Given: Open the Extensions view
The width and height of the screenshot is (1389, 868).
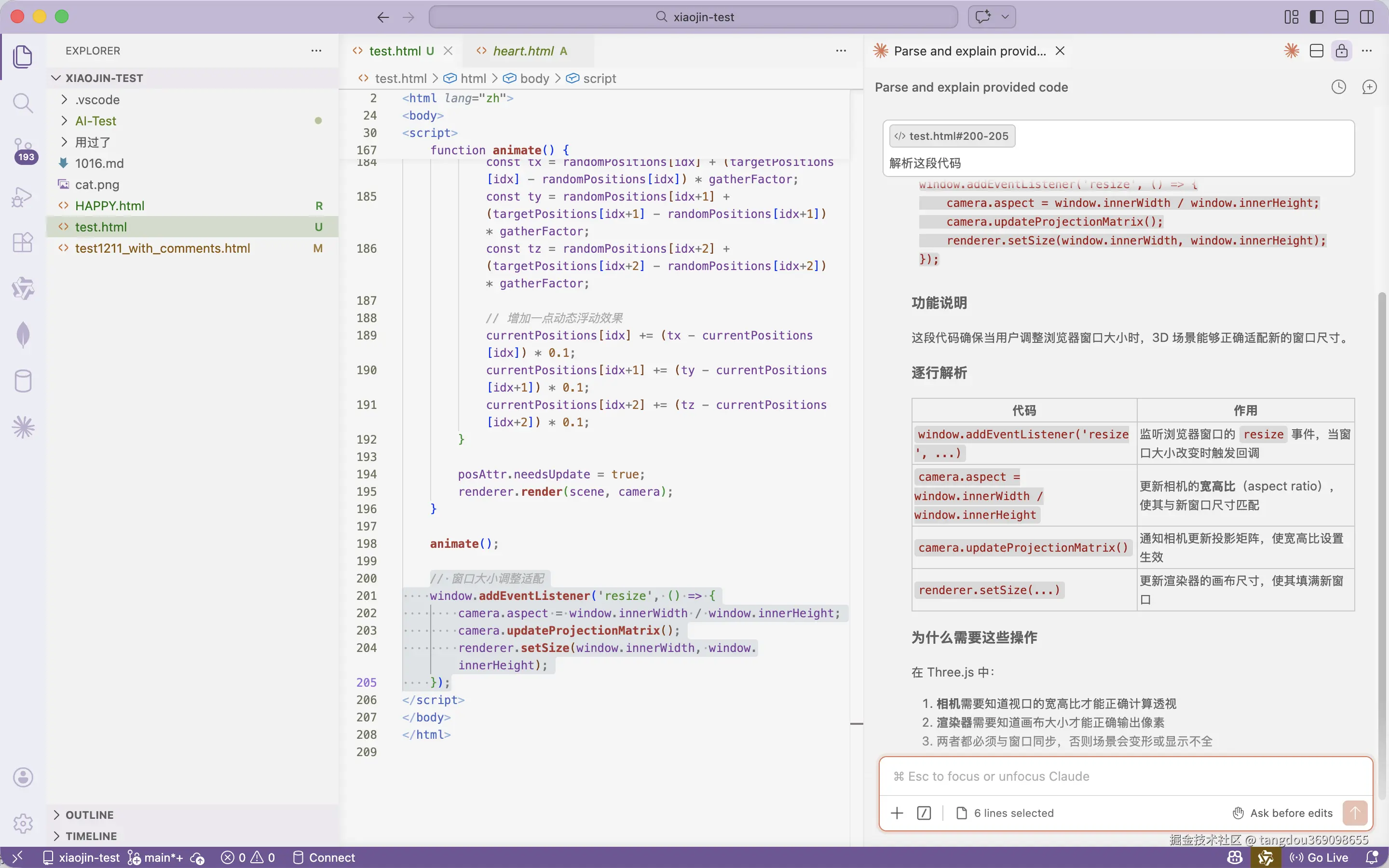Looking at the screenshot, I should [23, 243].
